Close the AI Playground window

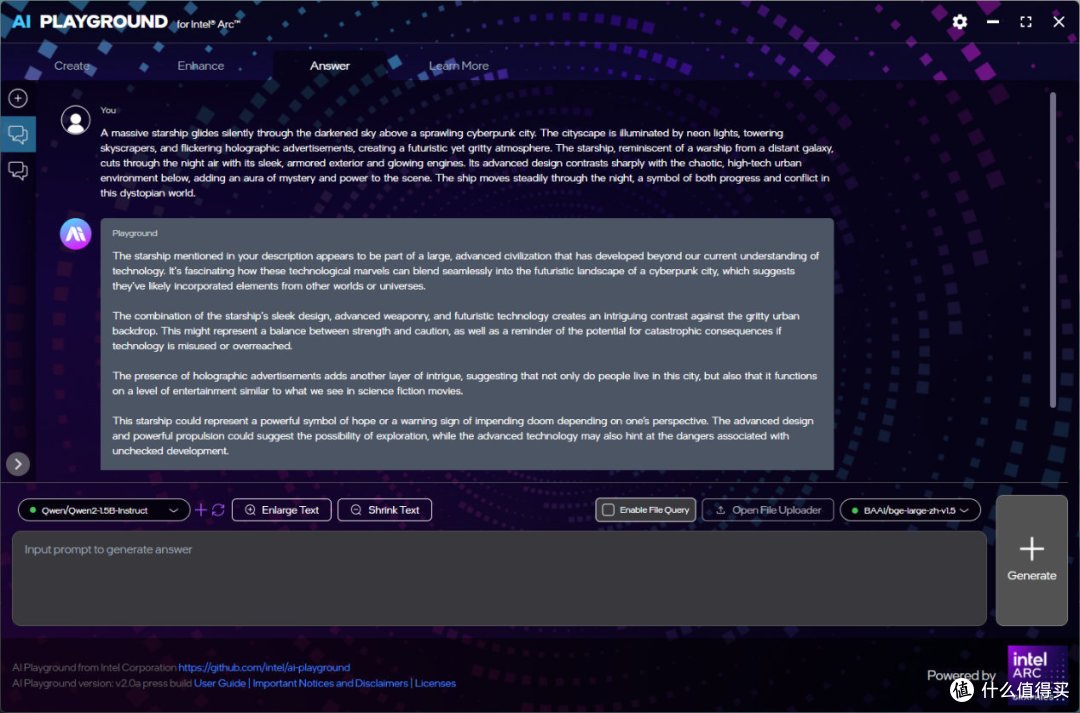coord(1059,22)
